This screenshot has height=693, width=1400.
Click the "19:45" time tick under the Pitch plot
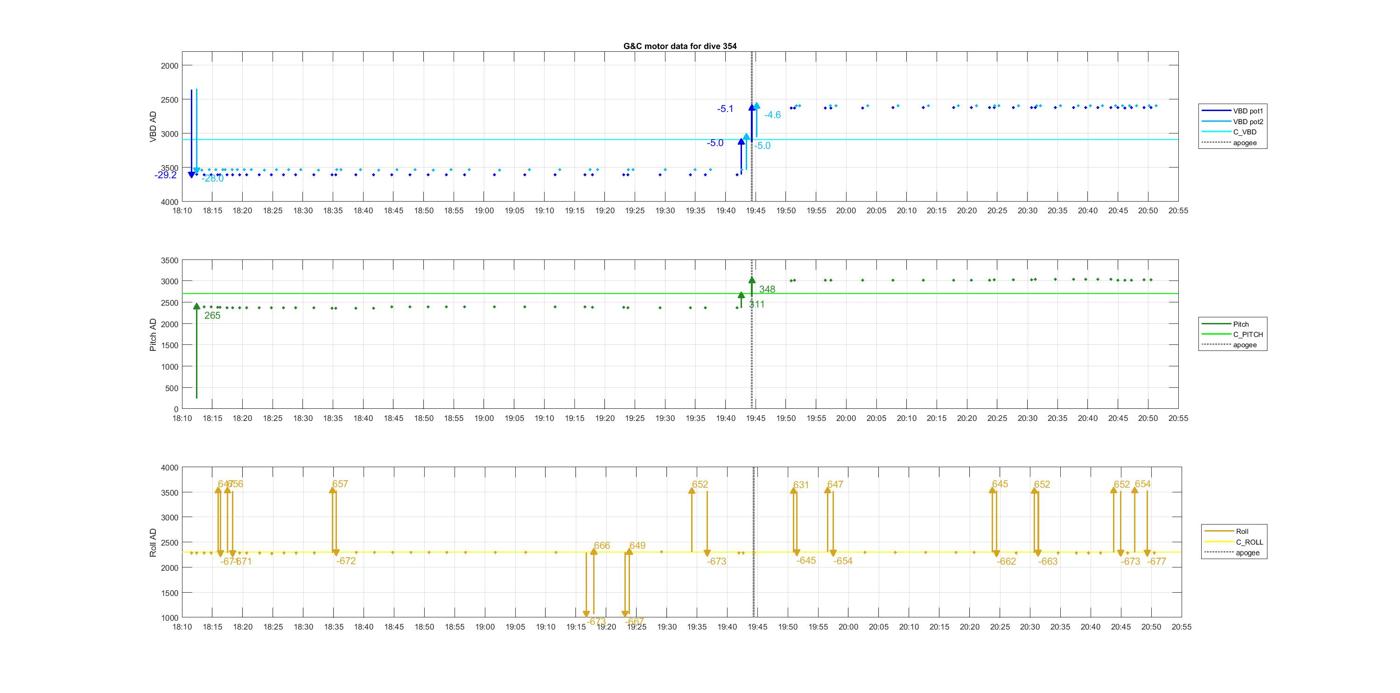point(756,419)
